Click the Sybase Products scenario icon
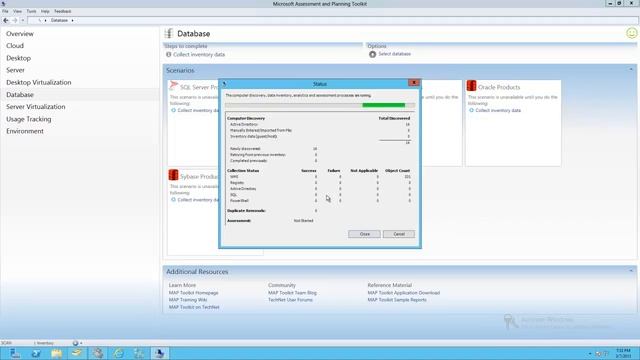640x360 pixels. tap(173, 175)
